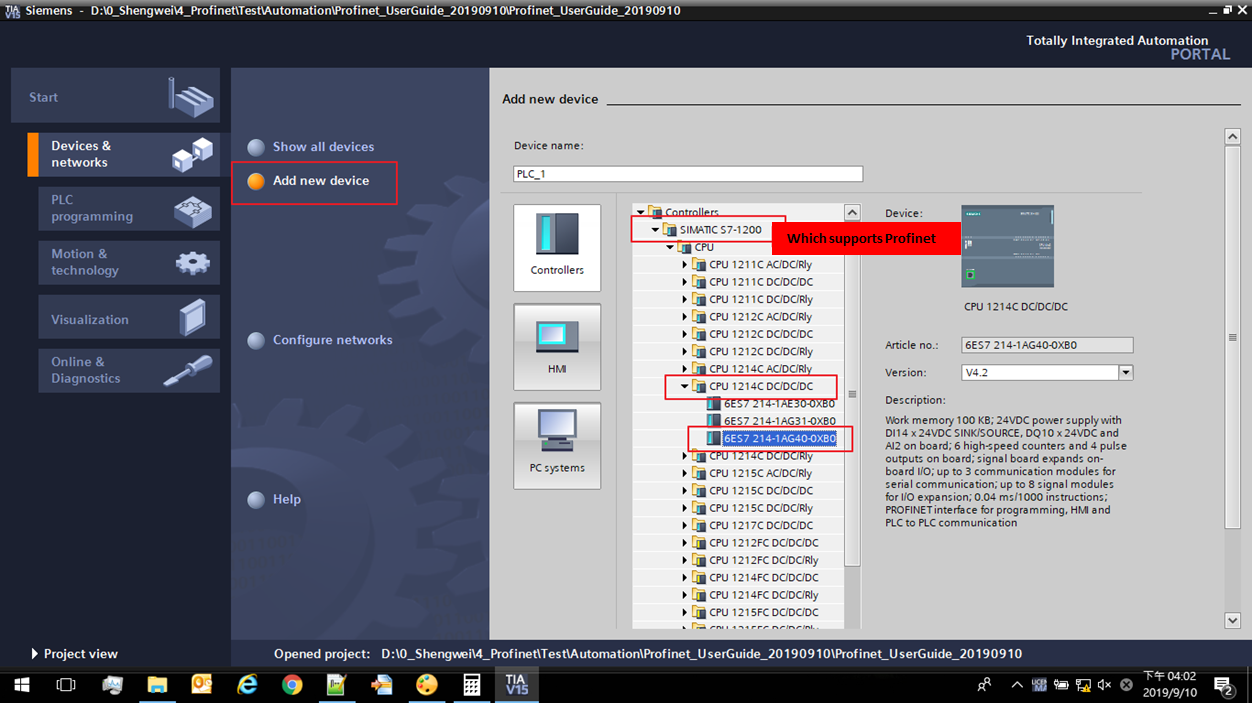This screenshot has height=703, width=1252.
Task: Select CPU 1211C DC/DC/Rly in tree
Action: coord(760,300)
